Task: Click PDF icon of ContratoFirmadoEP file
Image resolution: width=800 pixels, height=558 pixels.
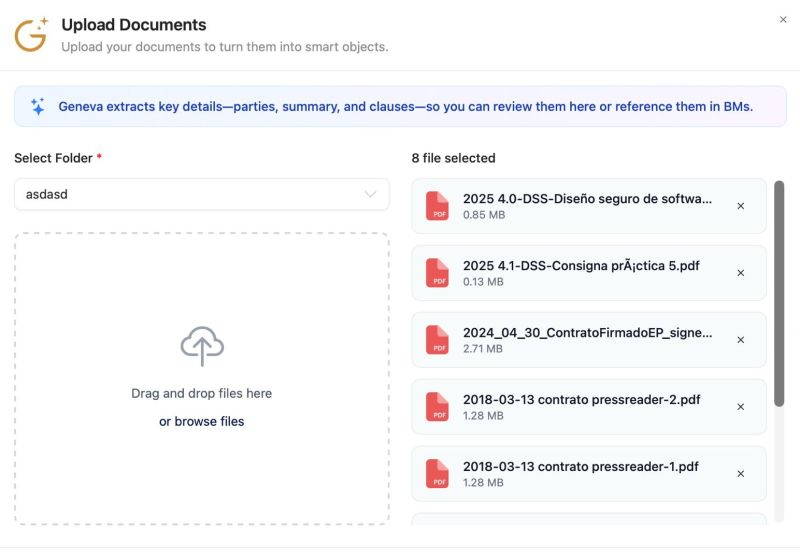Action: tap(437, 340)
